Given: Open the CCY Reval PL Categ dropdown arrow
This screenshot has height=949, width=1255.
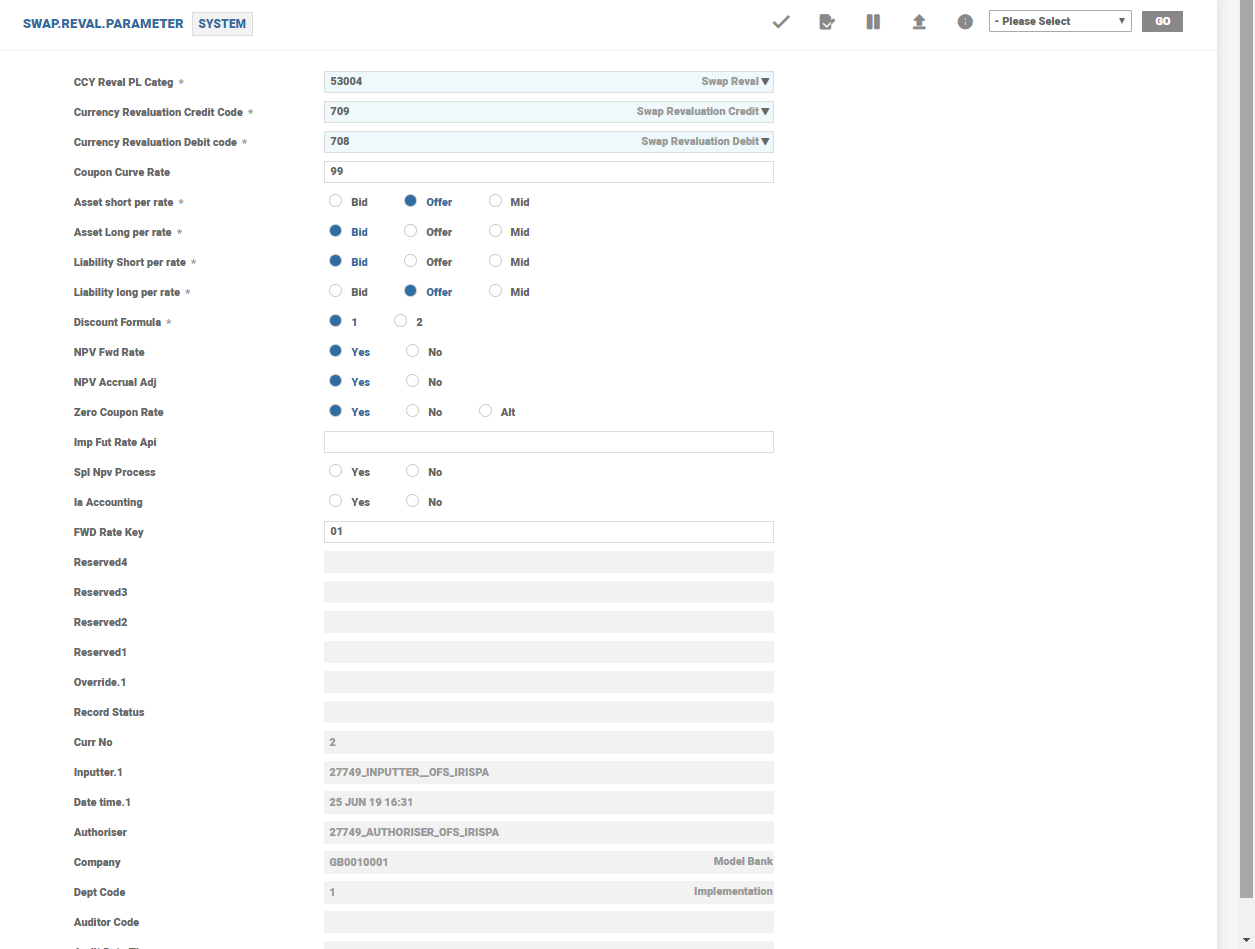Looking at the screenshot, I should click(x=765, y=82).
